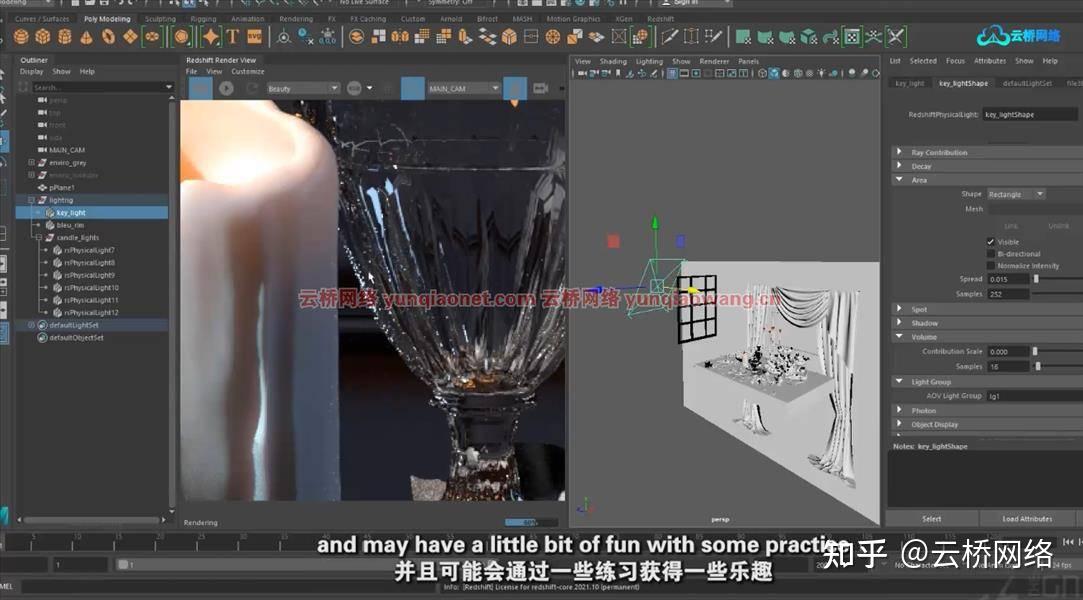Open the Customize menu in Redshift Render View
1083x600 pixels.
[248, 71]
